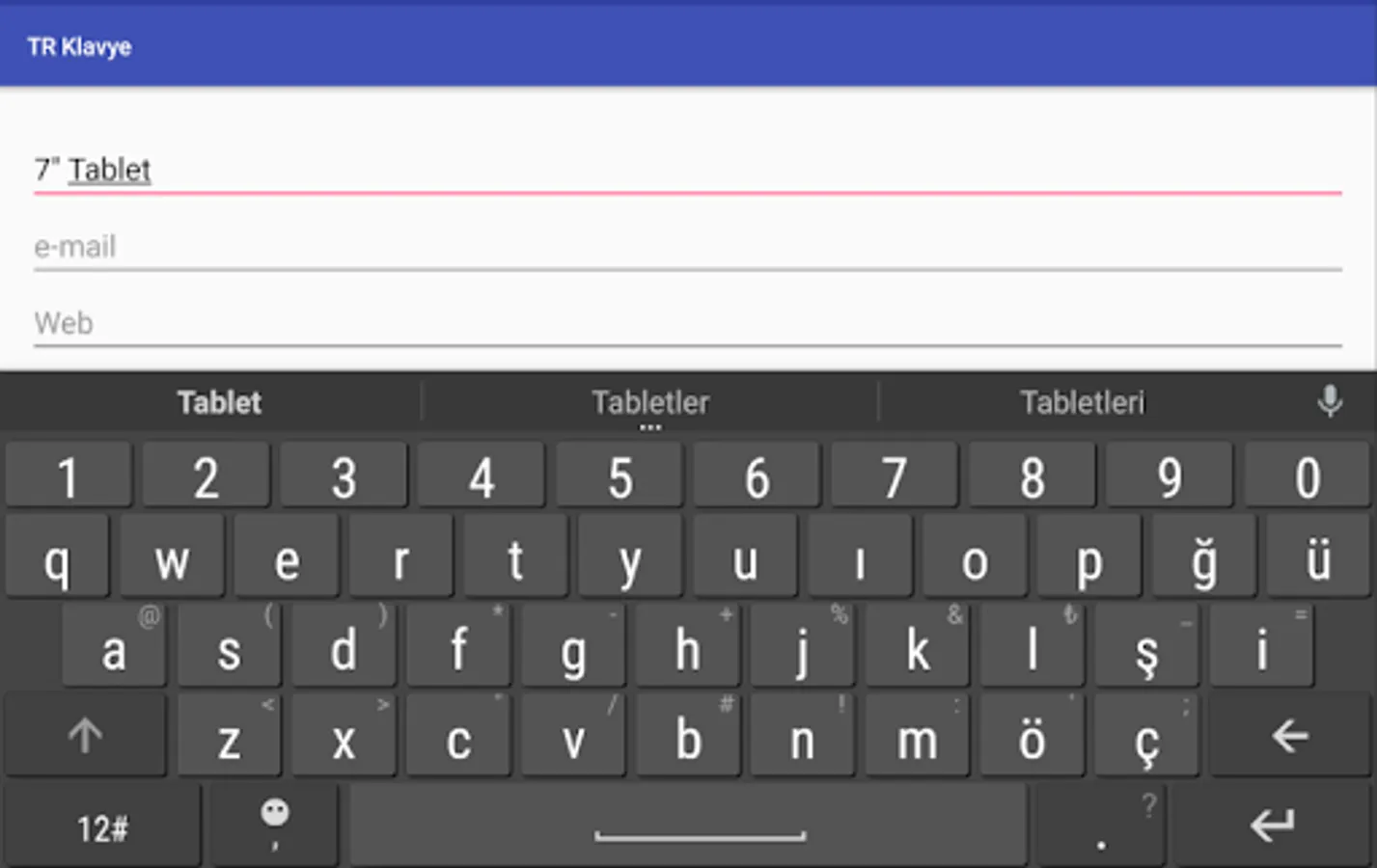Tap the ç letter key
1377x868 pixels.
[x=1146, y=736]
